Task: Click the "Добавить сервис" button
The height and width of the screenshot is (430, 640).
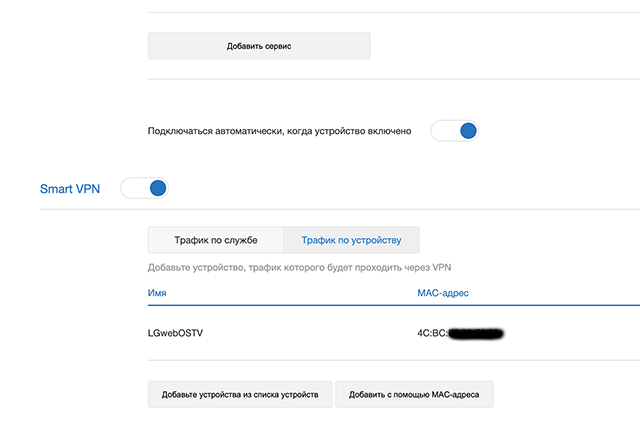Action: pyautogui.click(x=259, y=46)
